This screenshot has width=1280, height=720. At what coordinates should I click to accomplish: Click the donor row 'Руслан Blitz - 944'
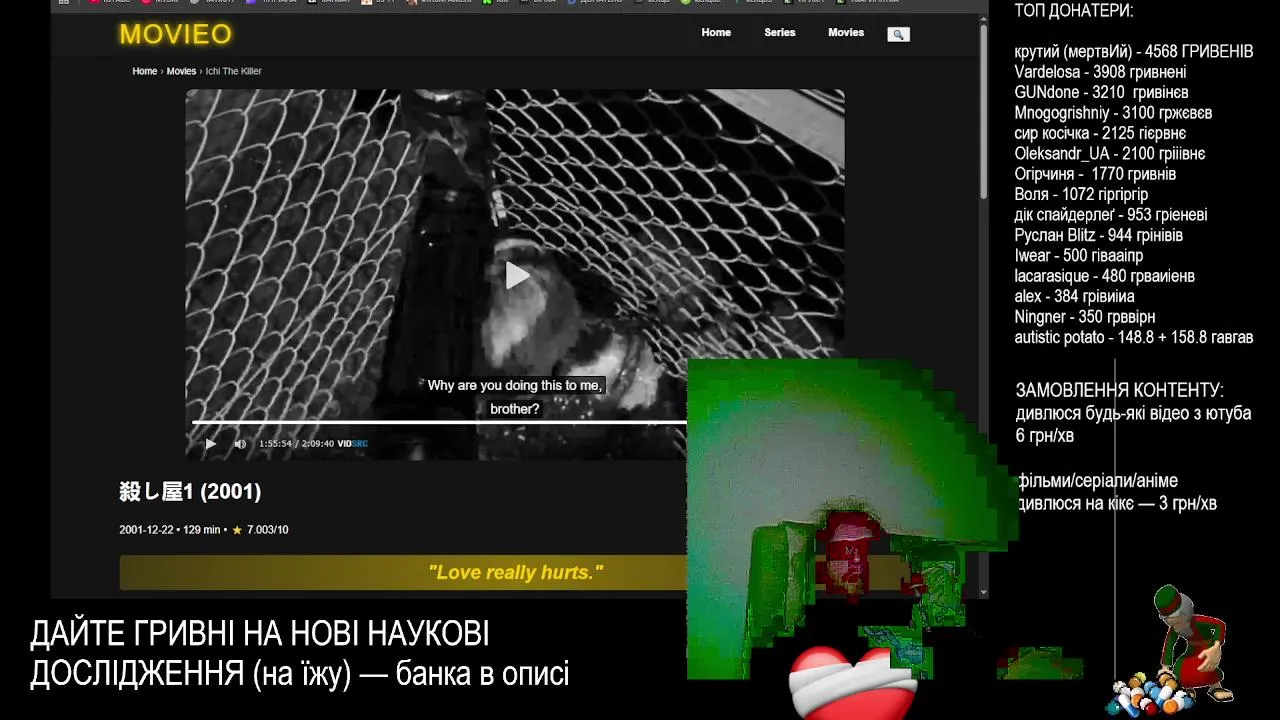1098,235
